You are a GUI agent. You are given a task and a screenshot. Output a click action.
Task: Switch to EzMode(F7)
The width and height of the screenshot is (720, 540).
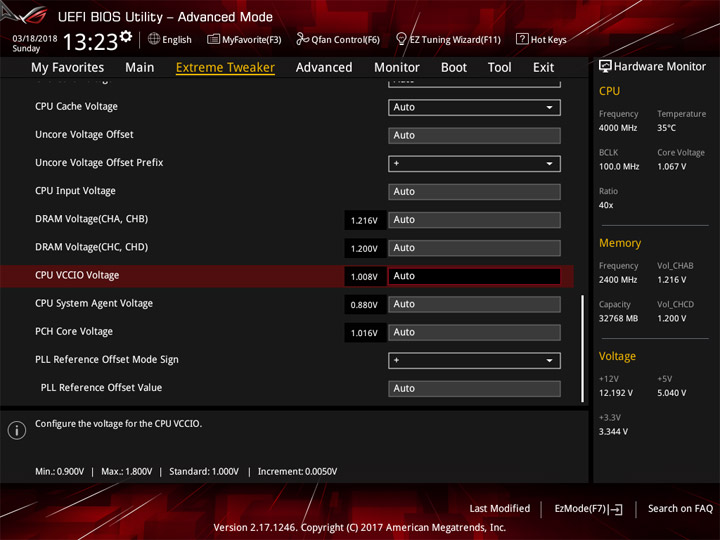pos(580,508)
